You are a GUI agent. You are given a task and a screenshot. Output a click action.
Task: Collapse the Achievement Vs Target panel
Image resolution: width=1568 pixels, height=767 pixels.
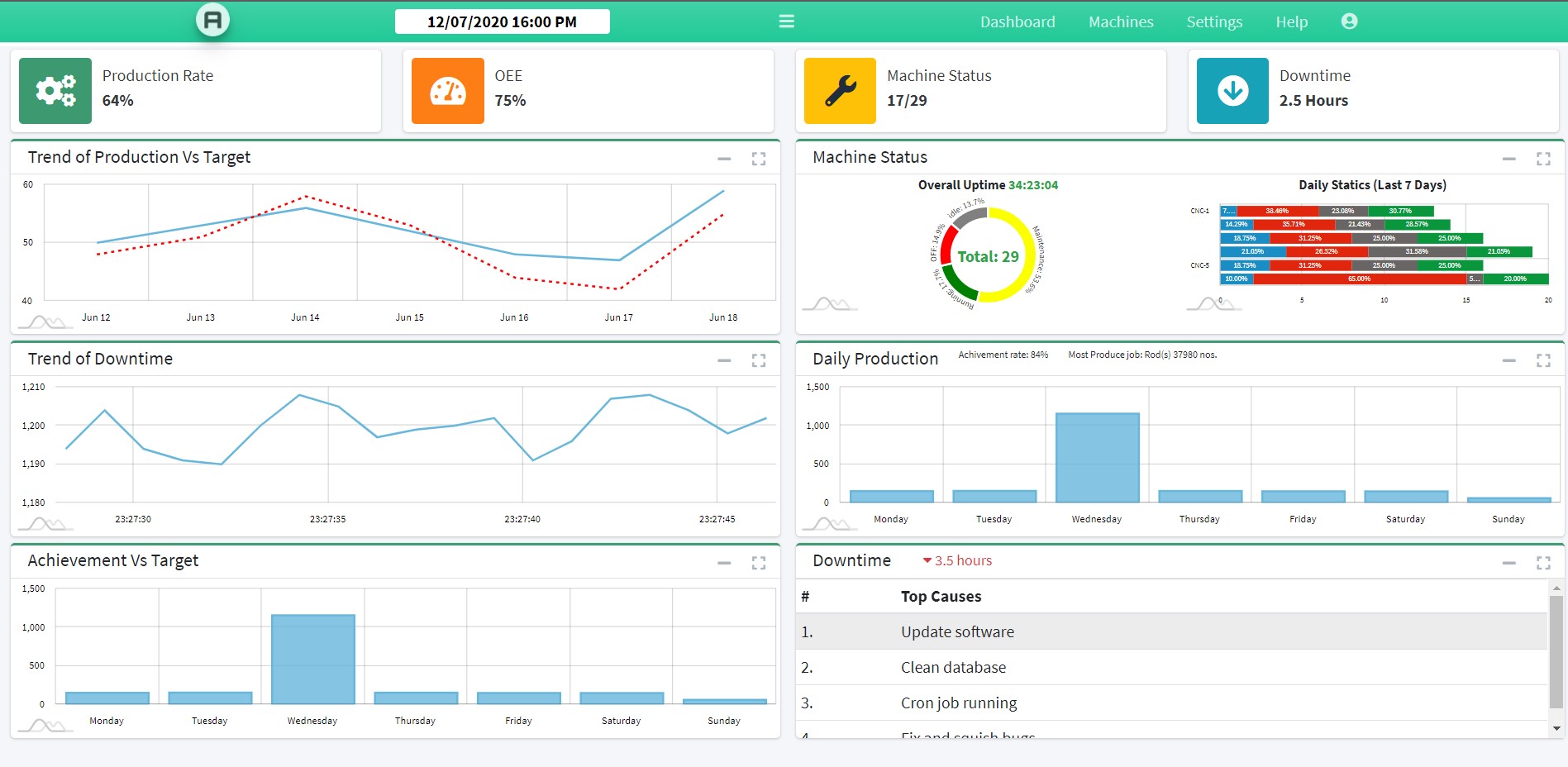click(724, 563)
